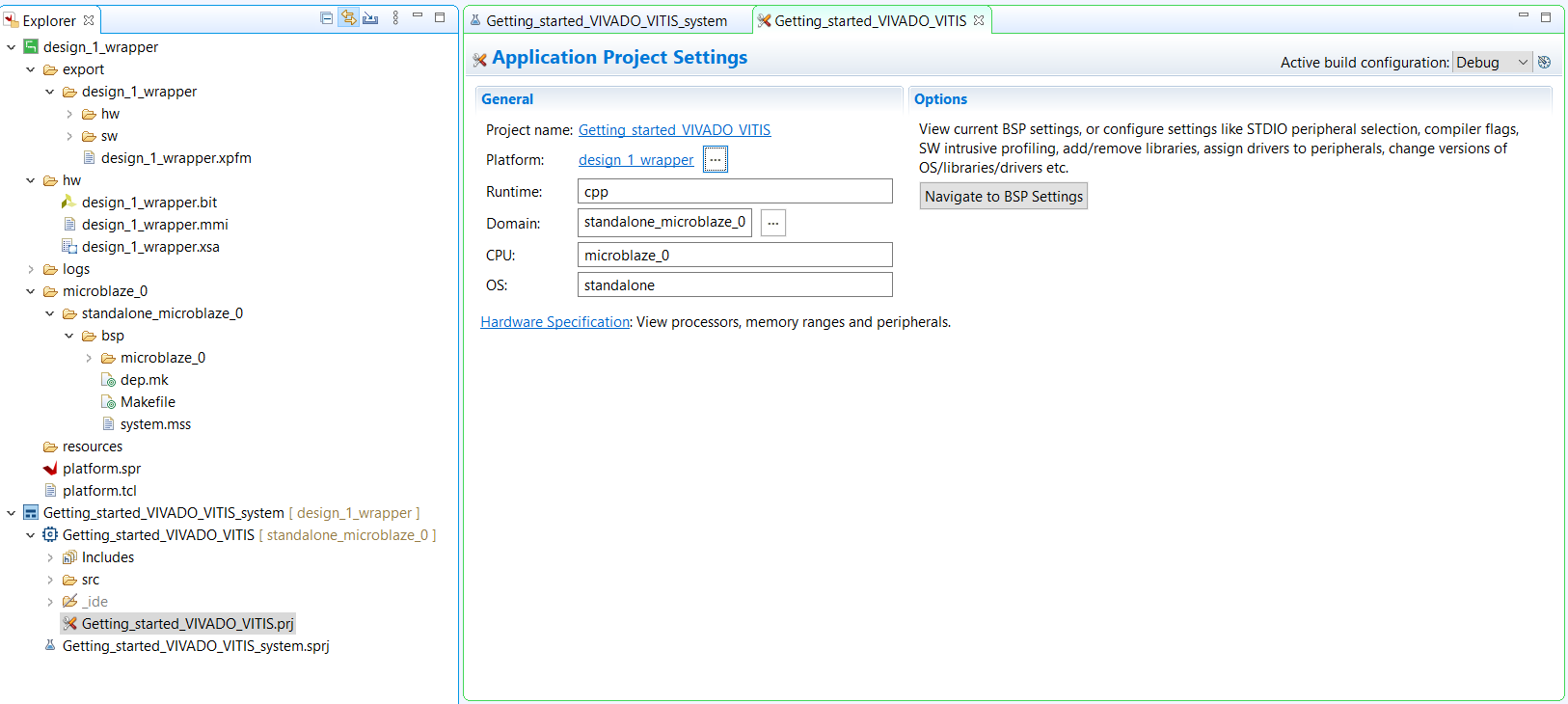Expand the logs folder
1568x704 pixels.
30,269
